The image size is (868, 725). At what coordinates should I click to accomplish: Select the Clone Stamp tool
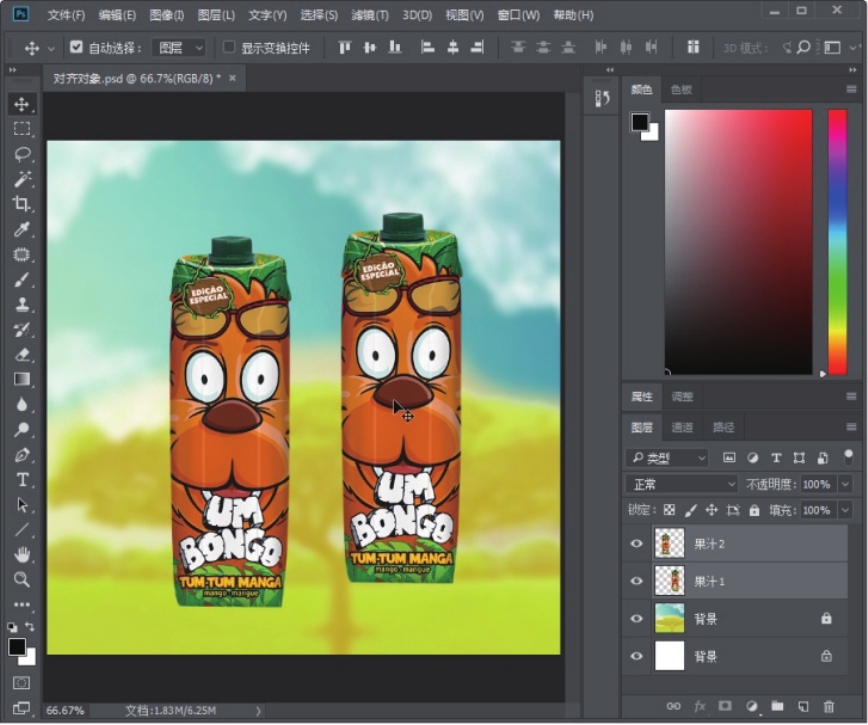coord(22,304)
